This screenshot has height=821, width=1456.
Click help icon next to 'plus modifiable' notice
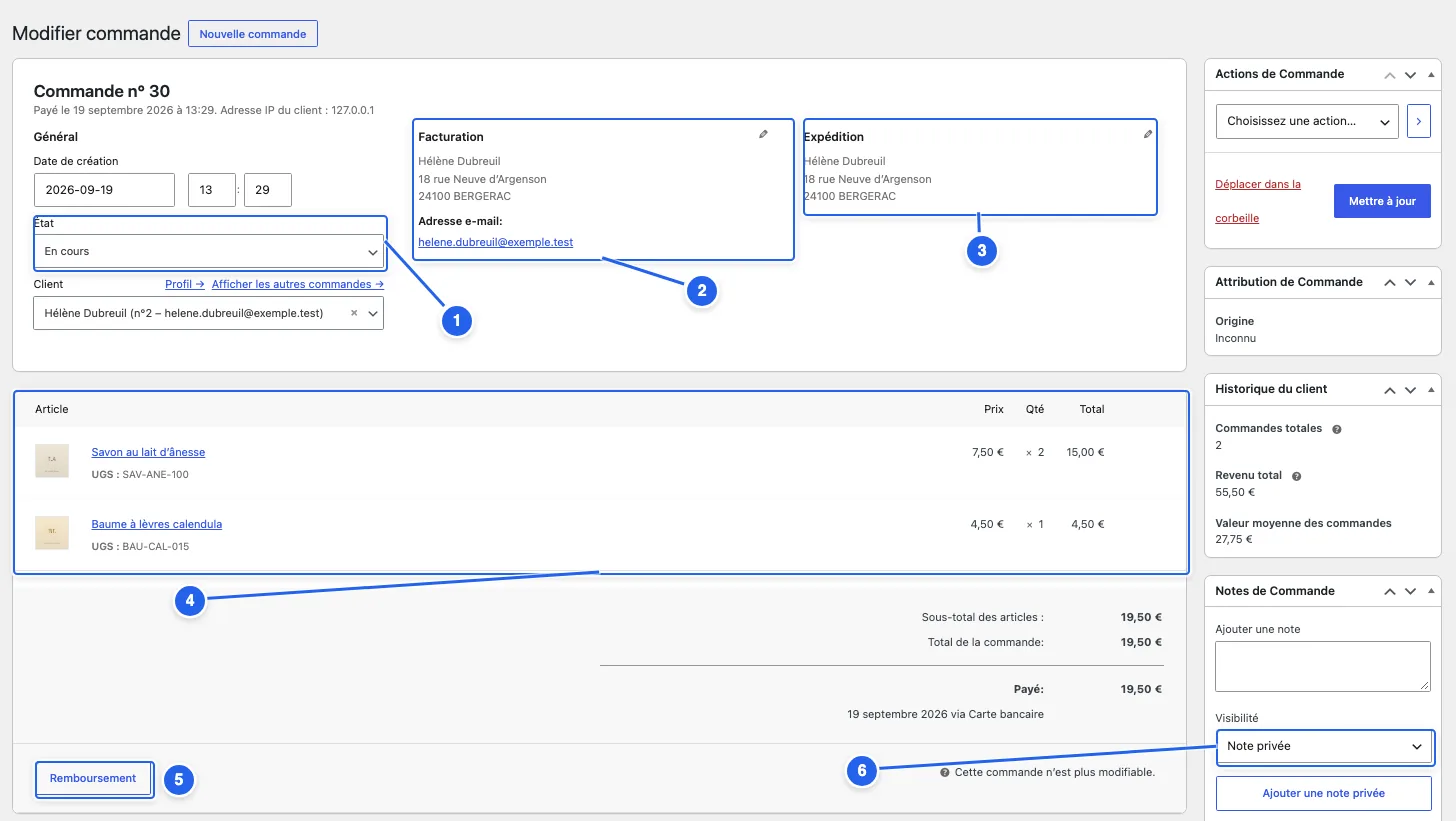[x=945, y=773]
